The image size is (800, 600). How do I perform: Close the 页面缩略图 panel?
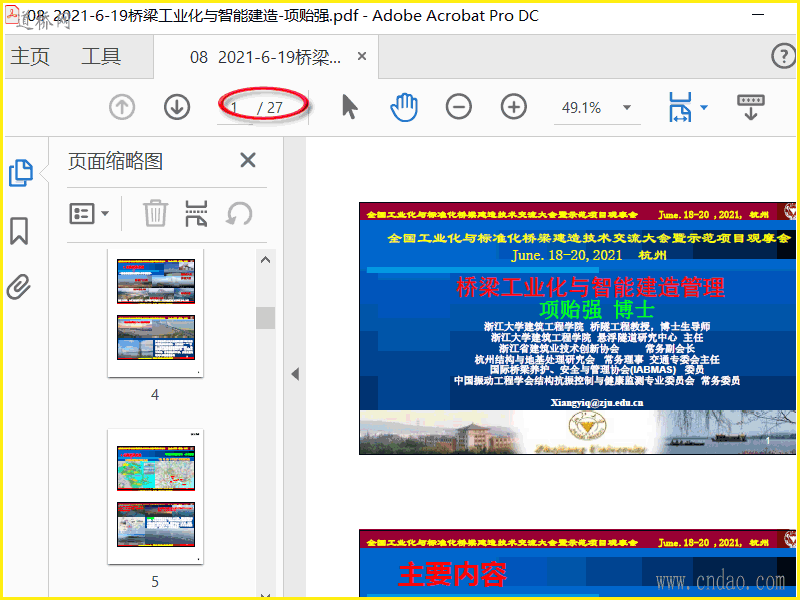248,161
